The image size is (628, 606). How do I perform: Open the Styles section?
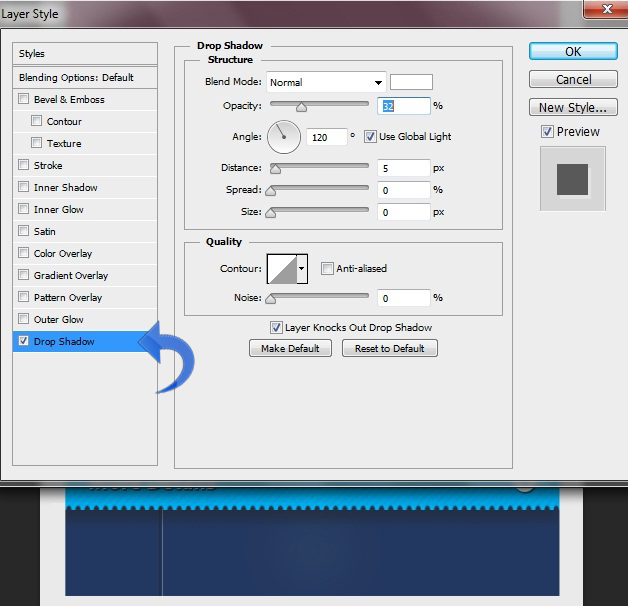pyautogui.click(x=85, y=54)
